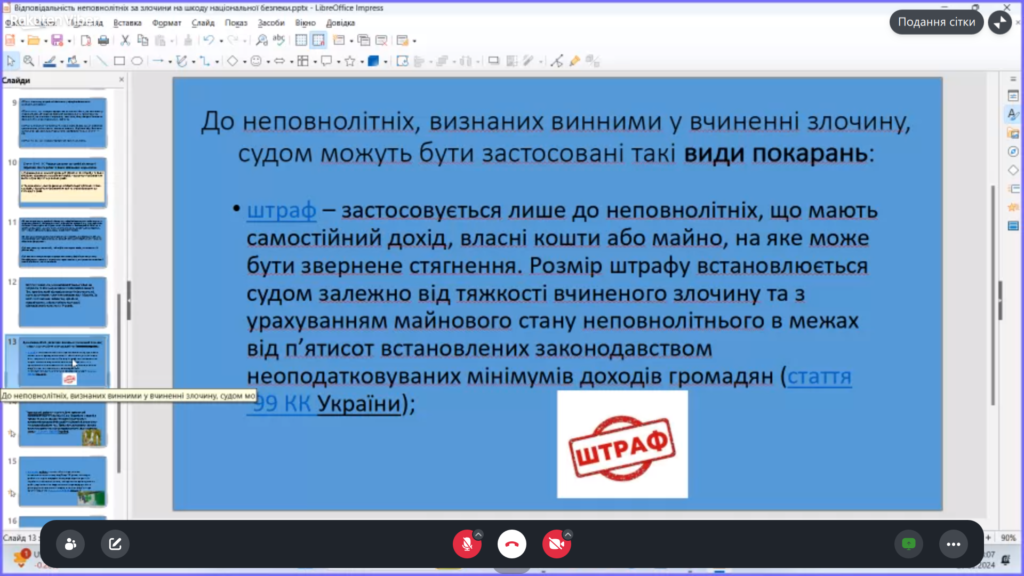Expand the Save button dropdown arrow
Screen dimensions: 1024x576
tap(68, 40)
